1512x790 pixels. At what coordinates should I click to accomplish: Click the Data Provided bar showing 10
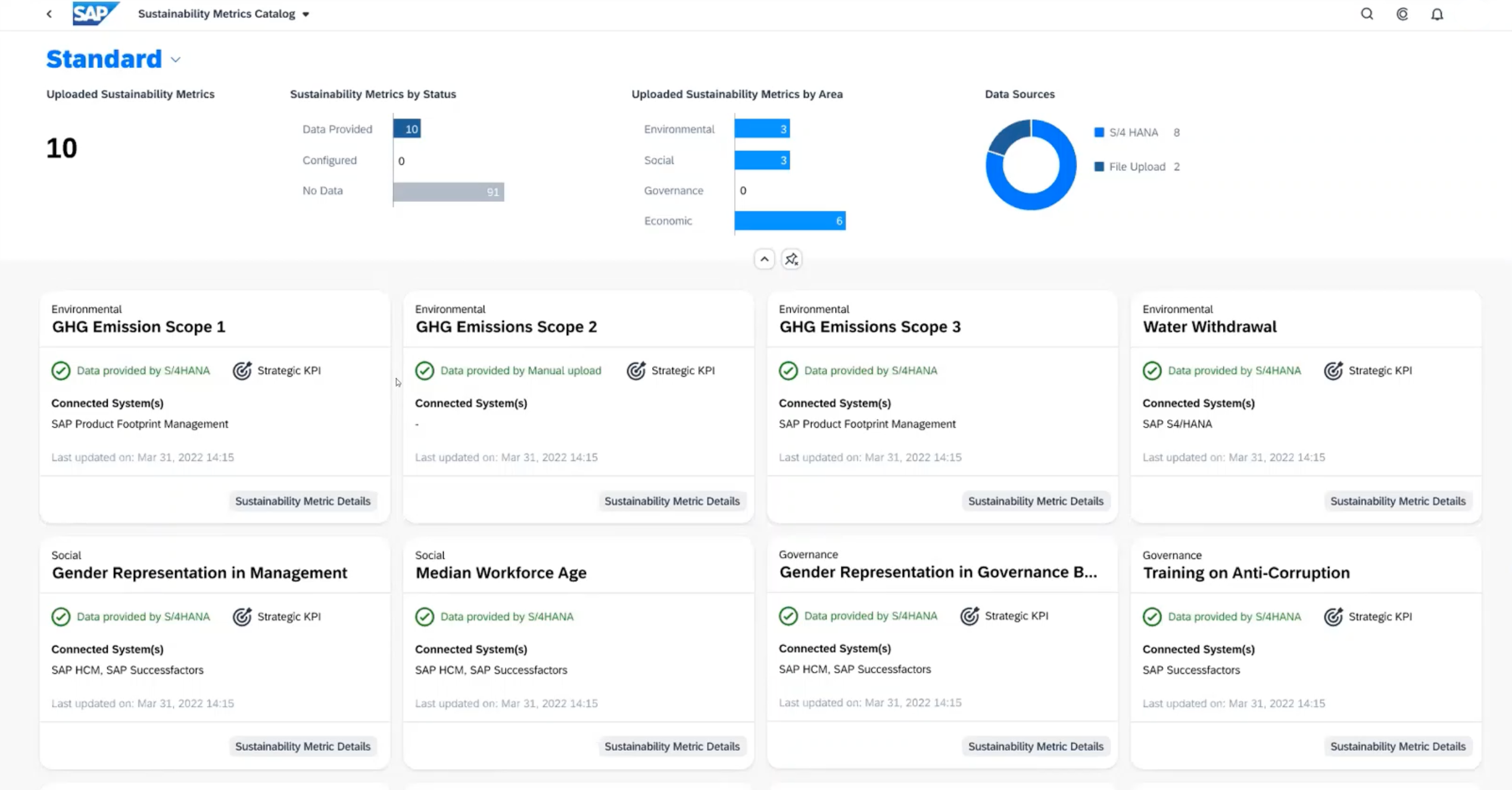click(407, 129)
